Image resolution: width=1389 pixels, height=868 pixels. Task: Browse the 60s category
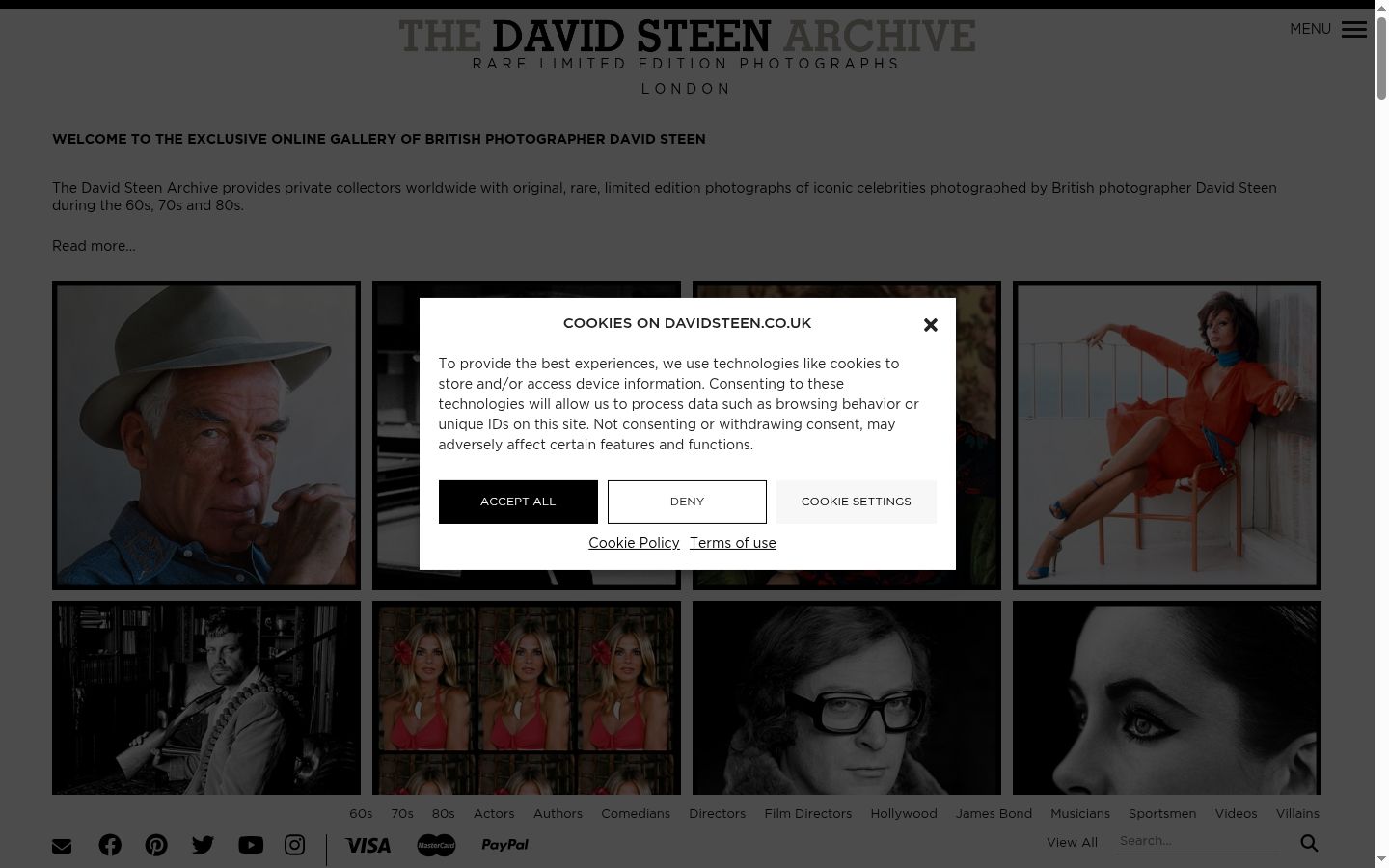pyautogui.click(x=361, y=814)
